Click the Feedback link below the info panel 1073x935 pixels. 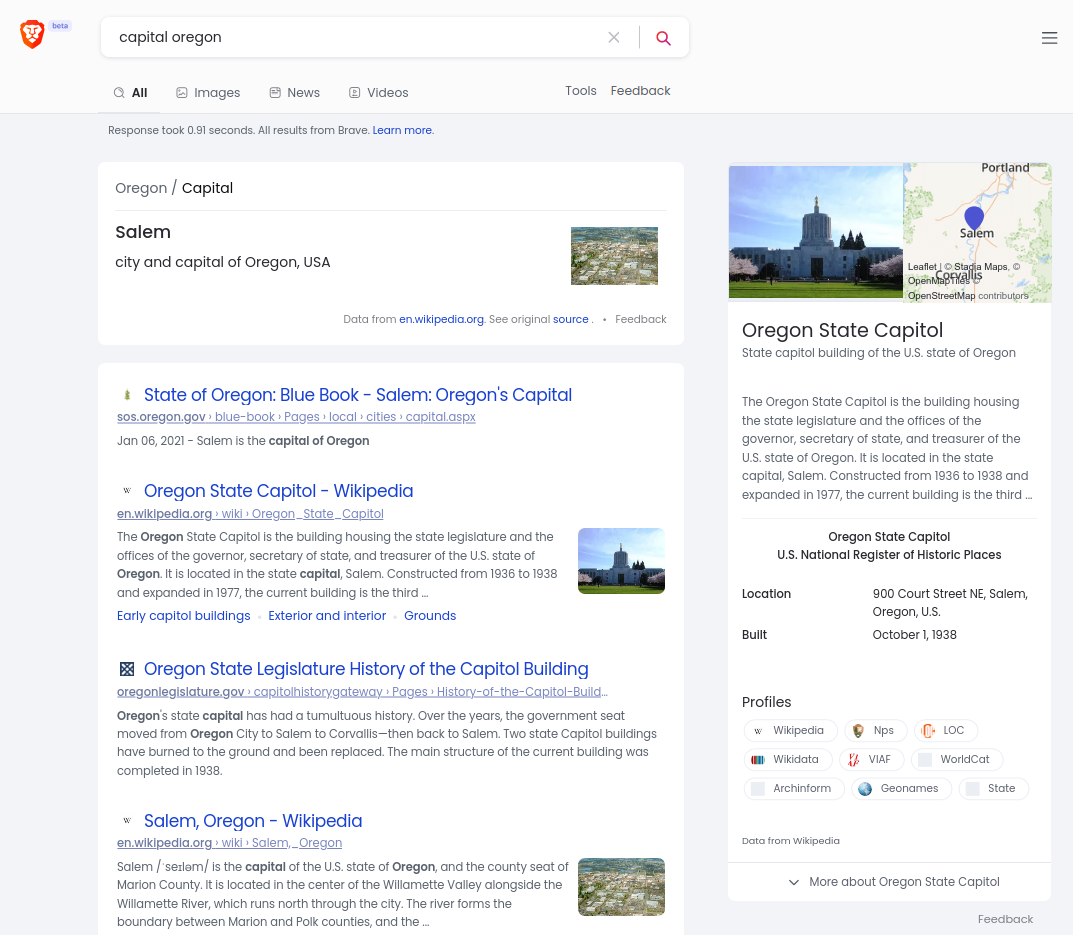pos(1005,919)
